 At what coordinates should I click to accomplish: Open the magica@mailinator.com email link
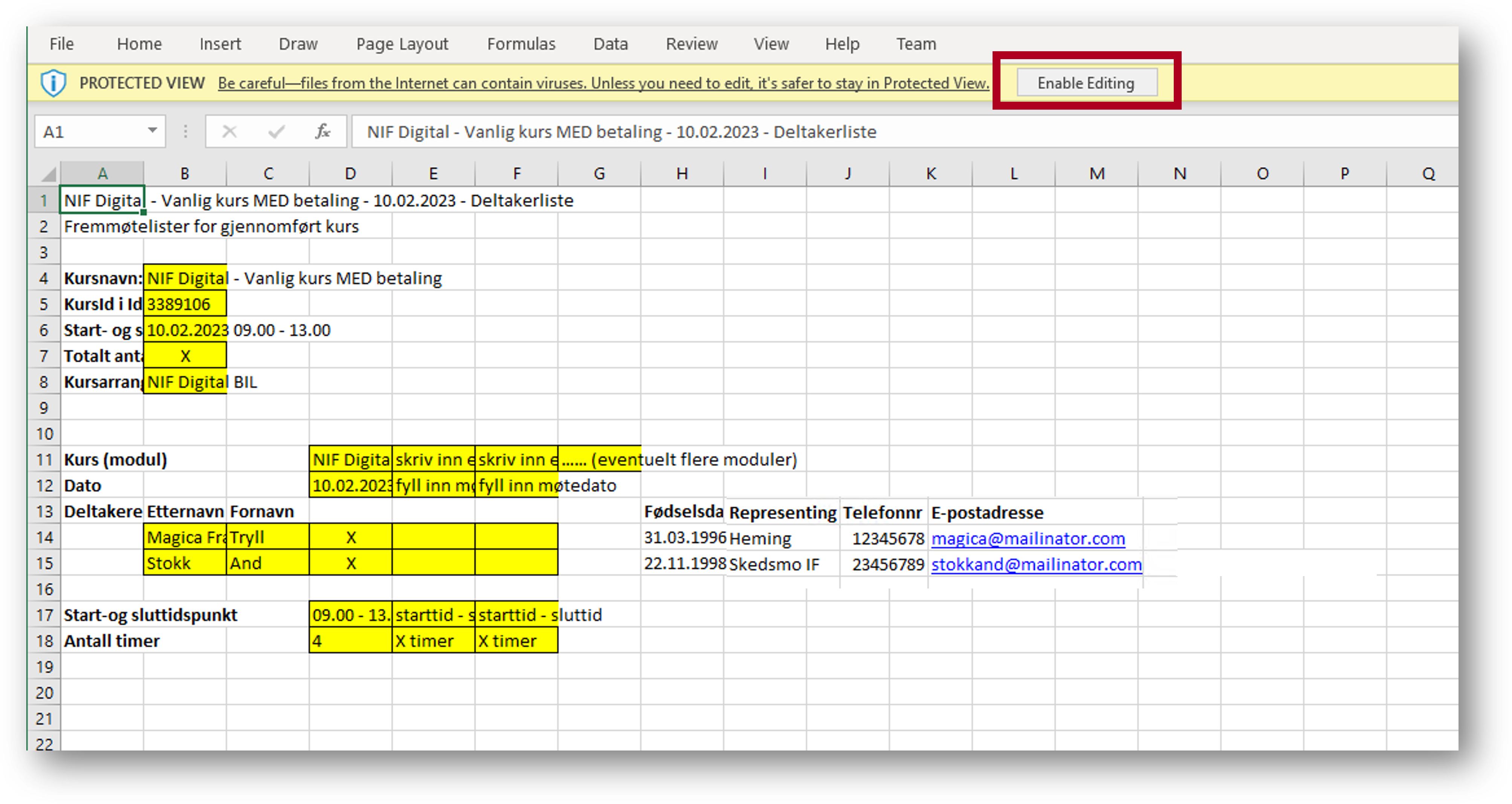[1028, 538]
